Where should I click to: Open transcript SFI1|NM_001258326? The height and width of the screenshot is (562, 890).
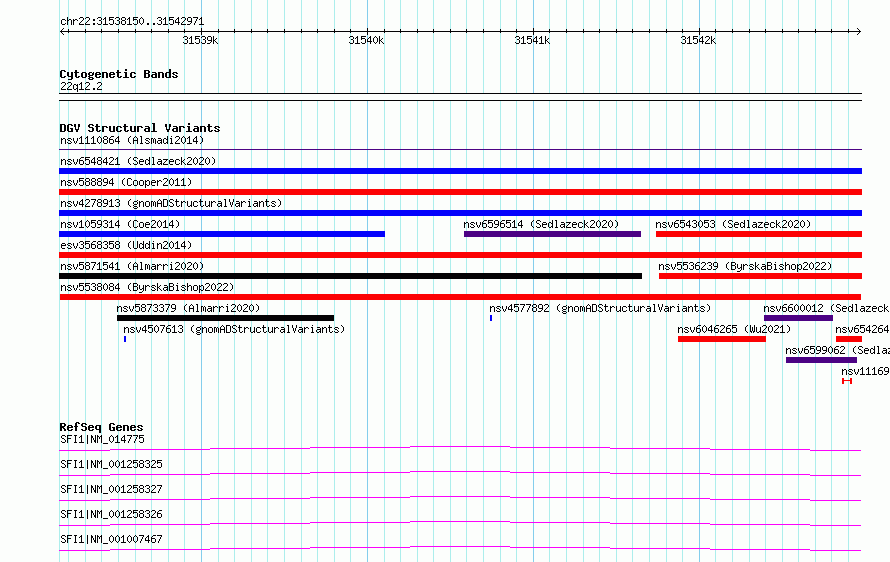(x=111, y=514)
